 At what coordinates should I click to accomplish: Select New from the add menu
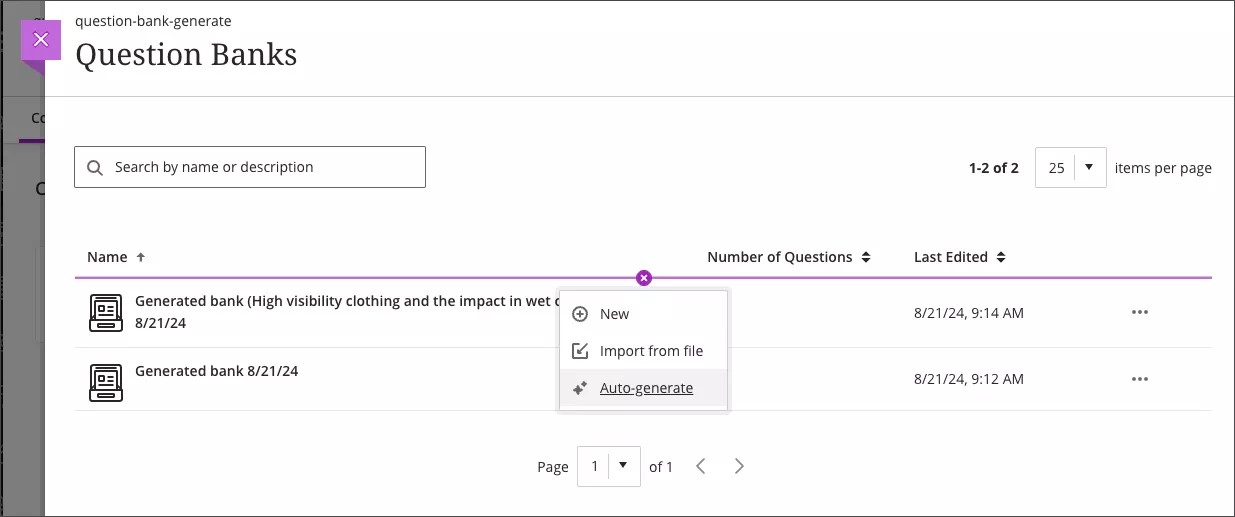point(614,314)
